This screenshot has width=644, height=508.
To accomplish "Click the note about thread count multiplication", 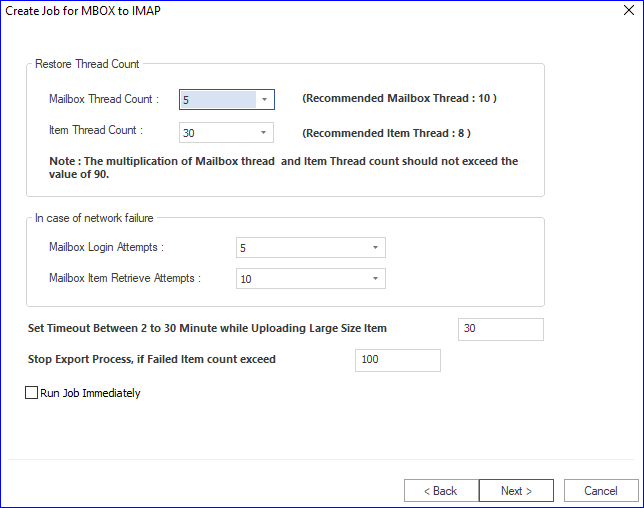I will [x=283, y=168].
